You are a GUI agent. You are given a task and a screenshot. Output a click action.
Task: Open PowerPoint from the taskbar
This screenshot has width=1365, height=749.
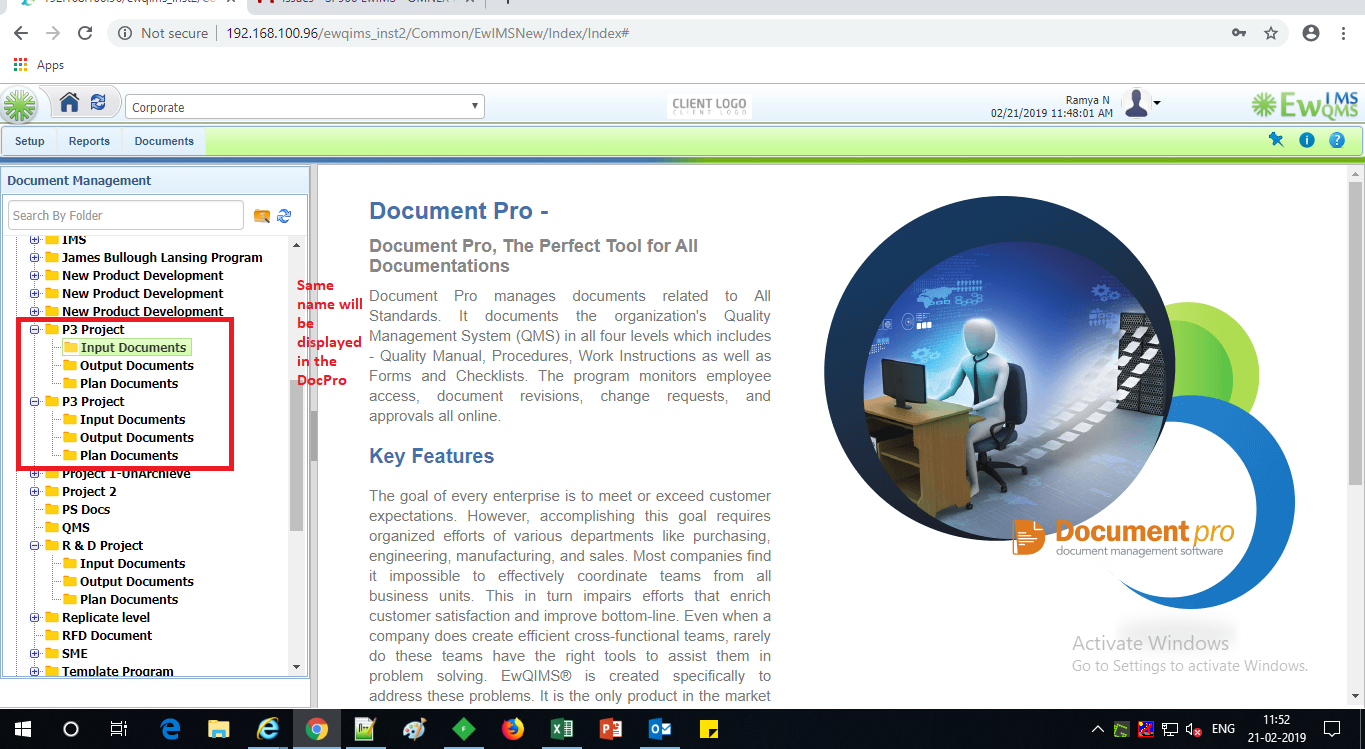611,729
